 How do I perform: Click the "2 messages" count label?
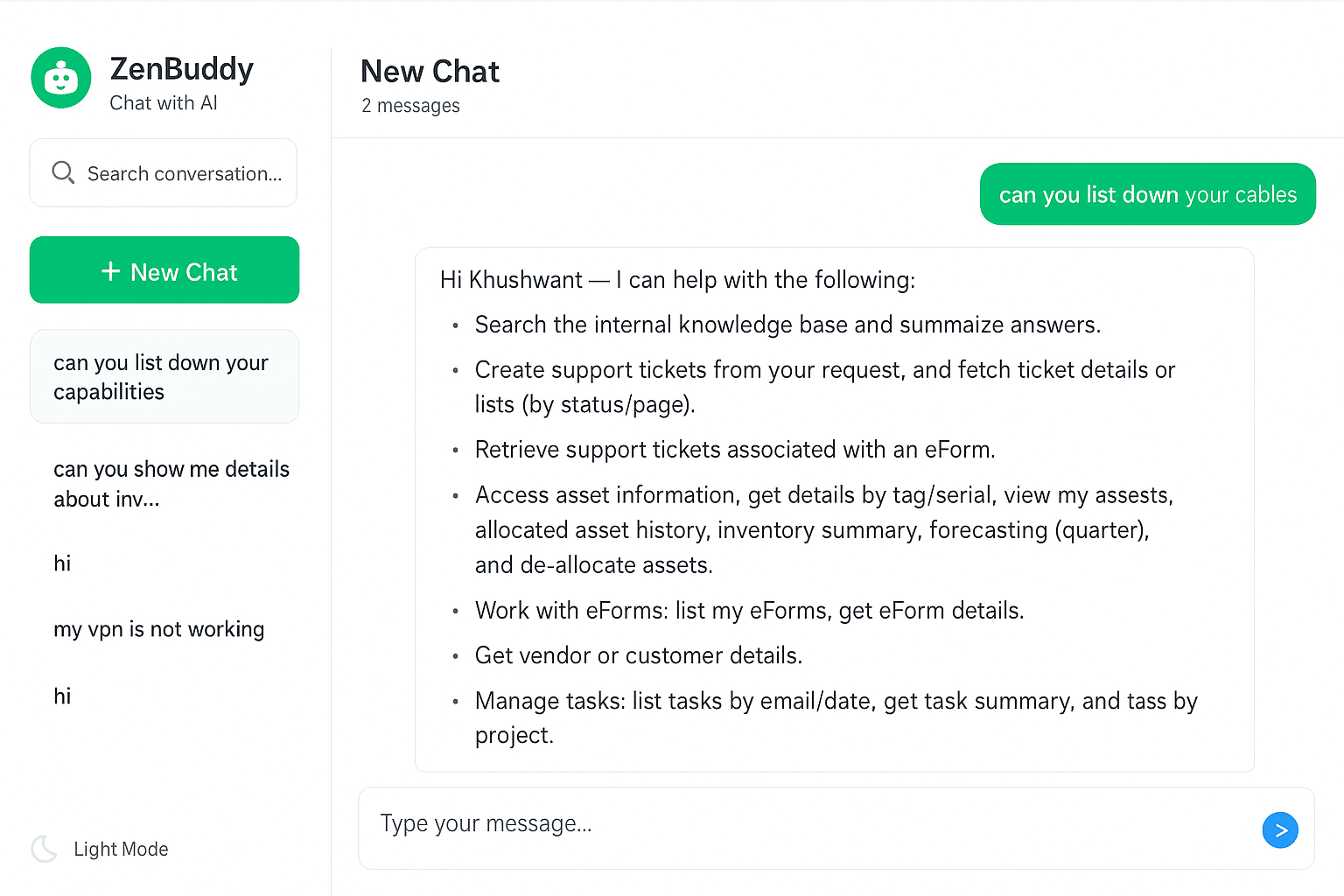point(410,106)
